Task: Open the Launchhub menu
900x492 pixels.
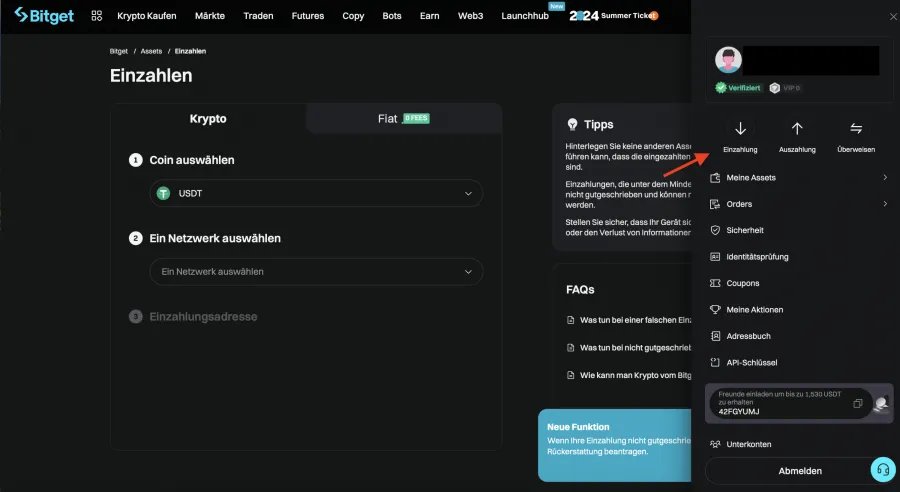Action: [525, 16]
